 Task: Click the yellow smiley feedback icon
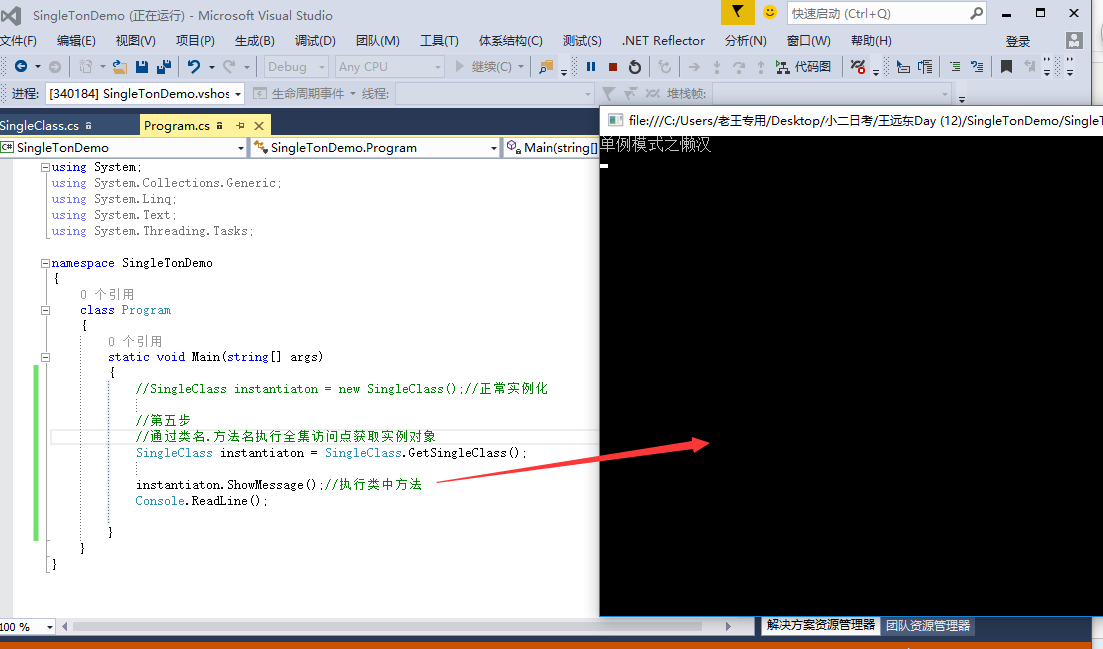770,13
